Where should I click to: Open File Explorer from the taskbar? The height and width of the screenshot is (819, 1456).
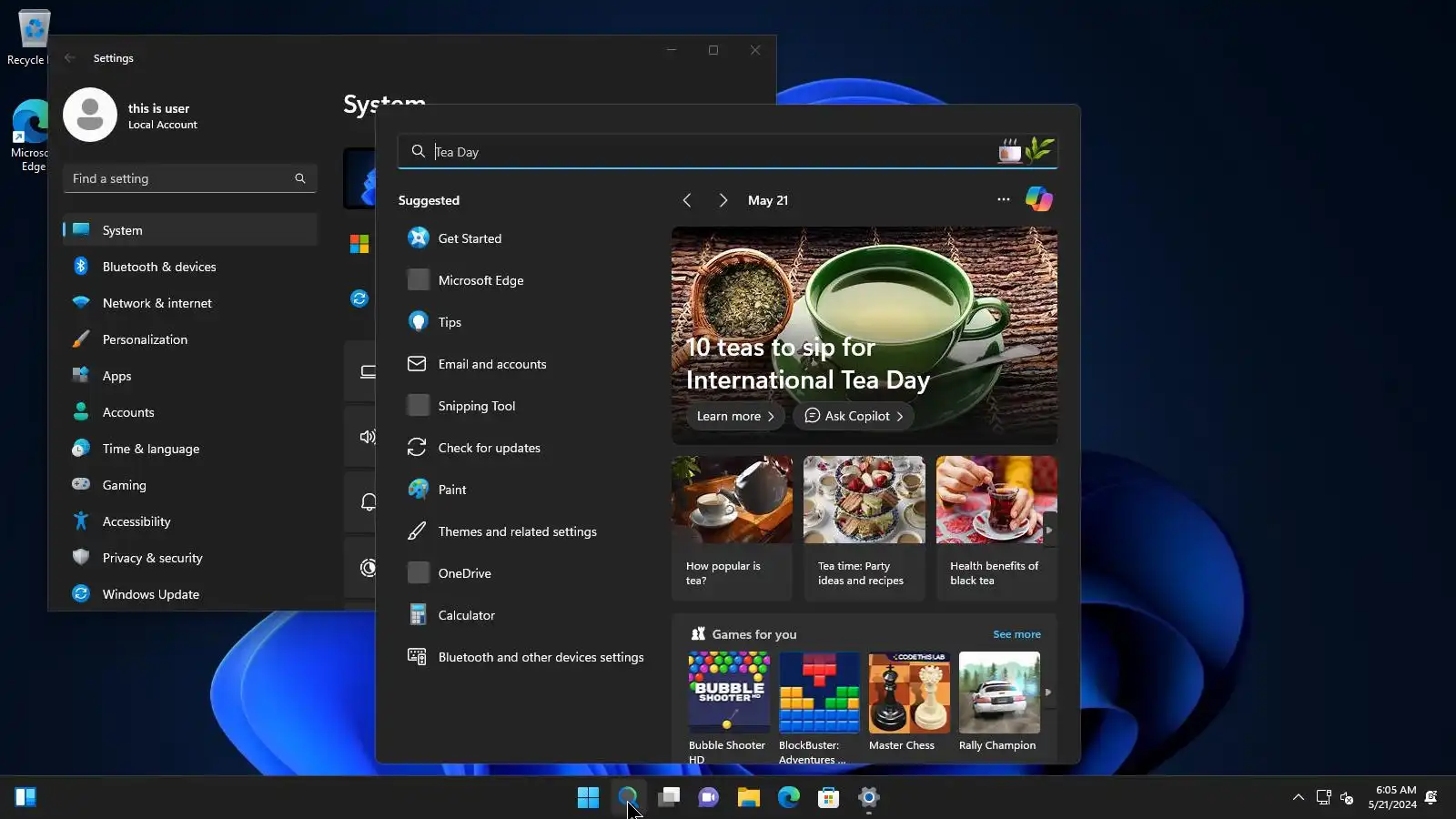tap(748, 797)
